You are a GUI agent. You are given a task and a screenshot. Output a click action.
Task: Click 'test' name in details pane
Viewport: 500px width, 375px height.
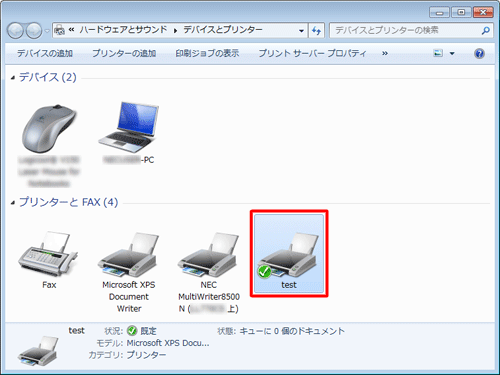coord(77,331)
